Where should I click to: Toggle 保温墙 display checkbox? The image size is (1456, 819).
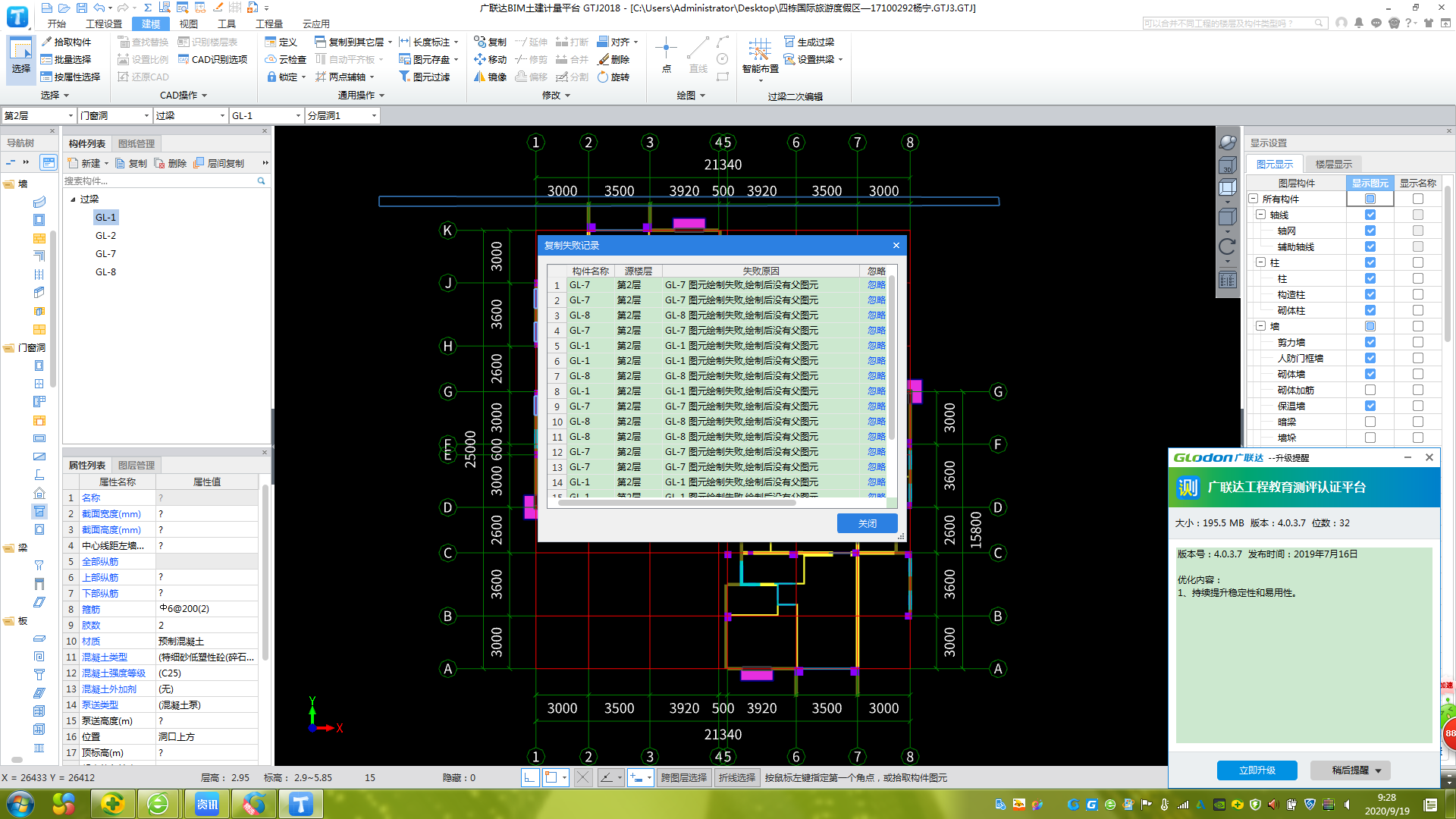(1370, 406)
